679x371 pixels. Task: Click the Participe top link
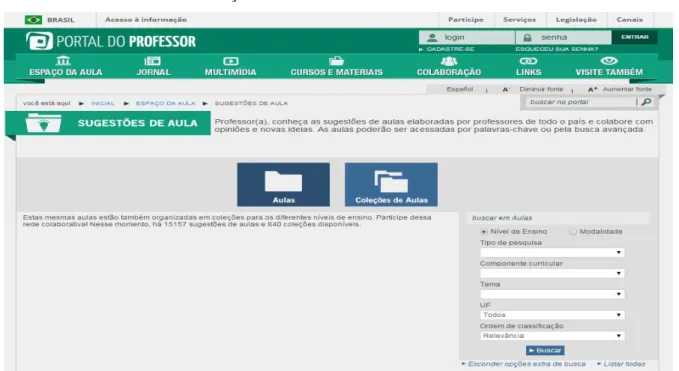[466, 19]
